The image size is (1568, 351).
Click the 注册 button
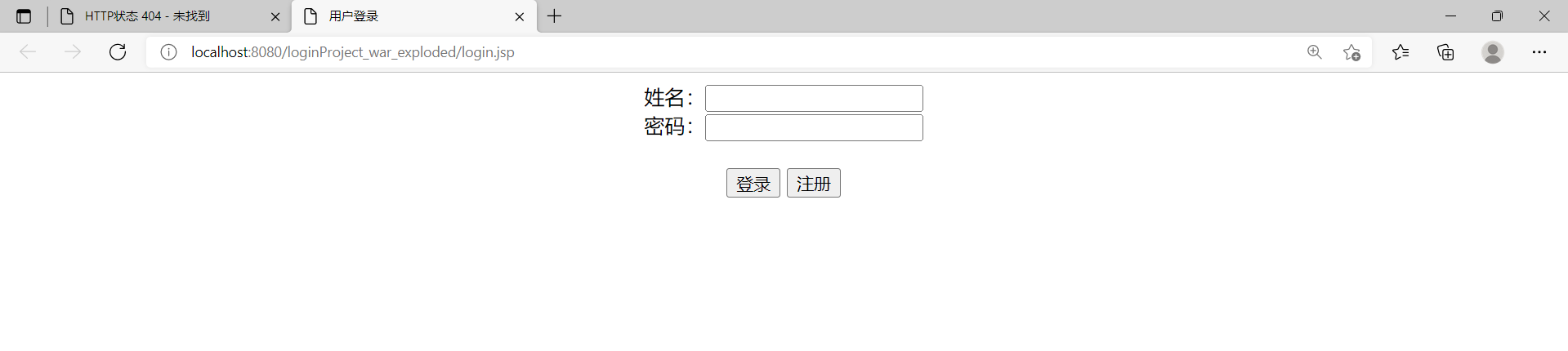coord(813,183)
